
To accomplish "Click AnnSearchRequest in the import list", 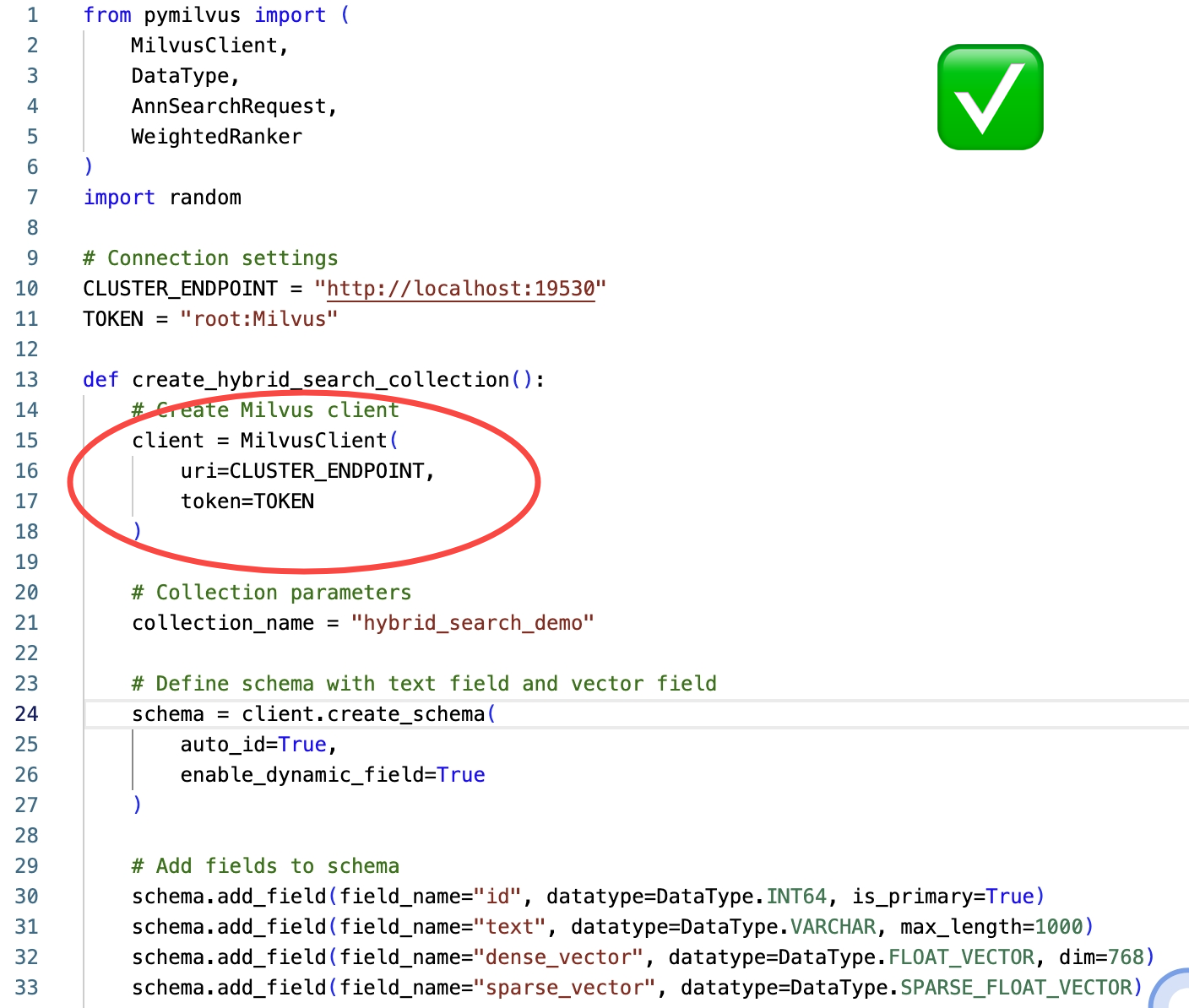I will (229, 106).
